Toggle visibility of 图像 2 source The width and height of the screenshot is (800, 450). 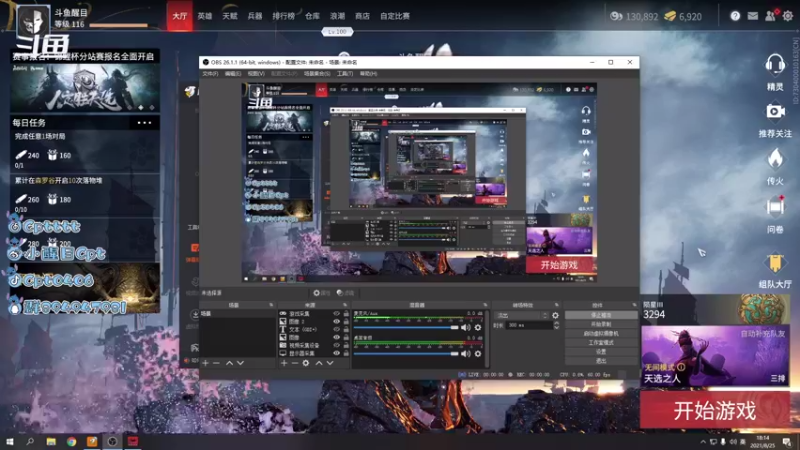click(336, 321)
